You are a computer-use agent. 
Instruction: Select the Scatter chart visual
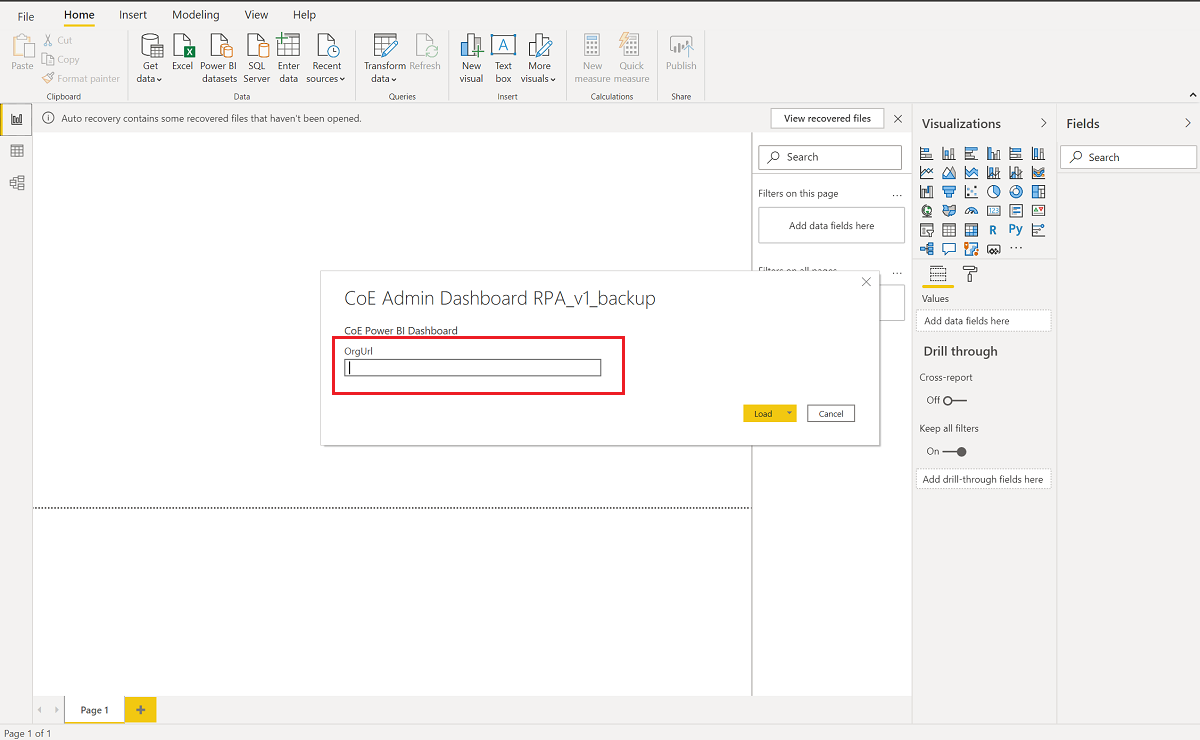click(971, 191)
